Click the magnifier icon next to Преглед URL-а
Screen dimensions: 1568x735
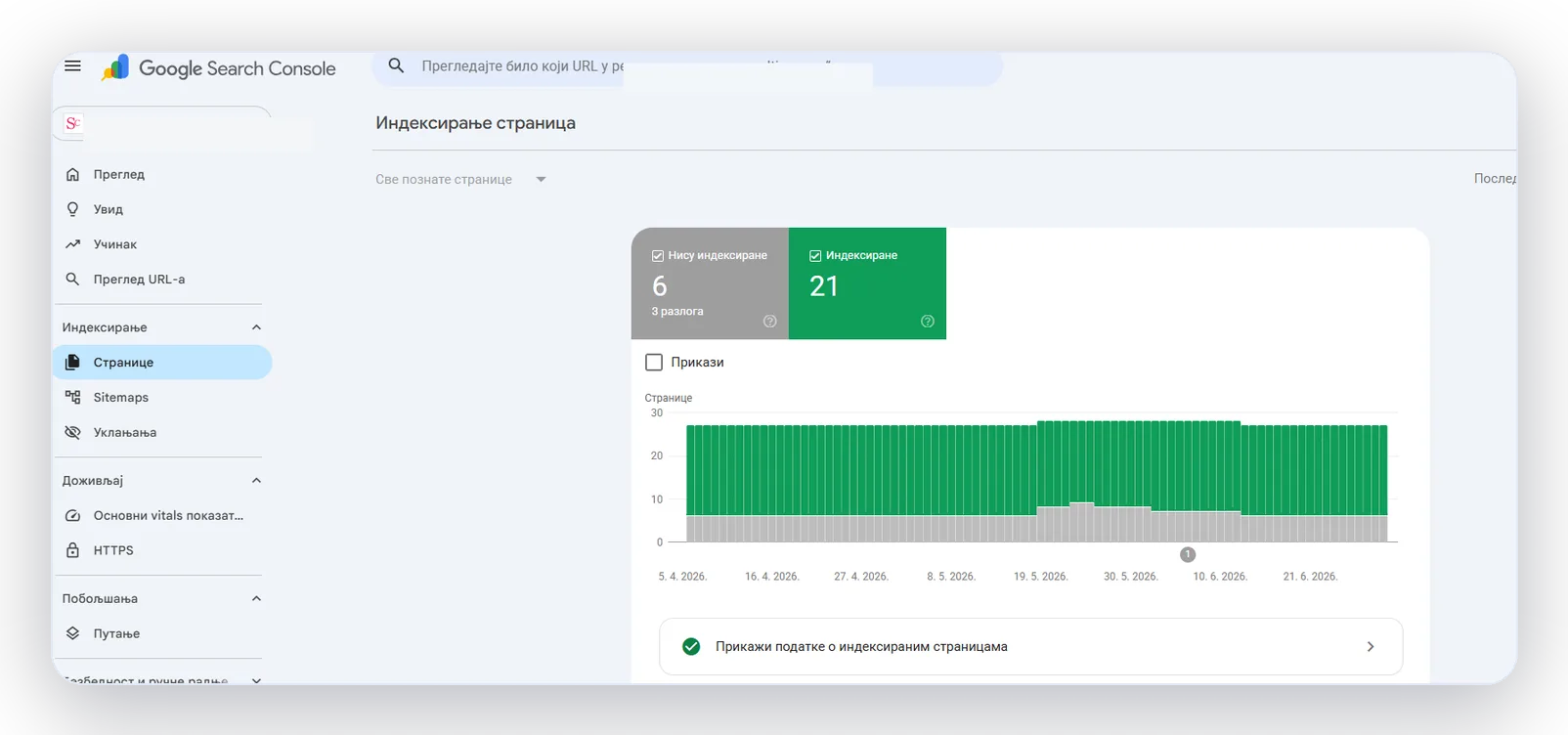coord(72,279)
